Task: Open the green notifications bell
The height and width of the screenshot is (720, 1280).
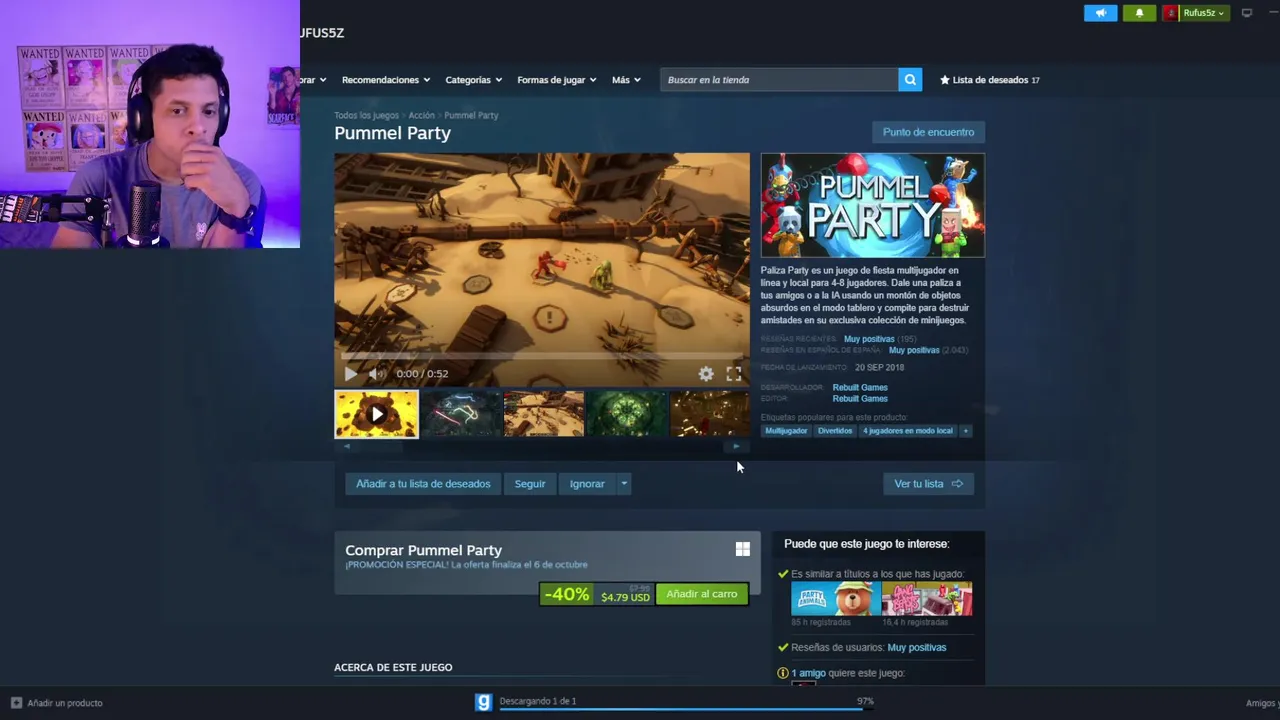Action: click(1139, 13)
